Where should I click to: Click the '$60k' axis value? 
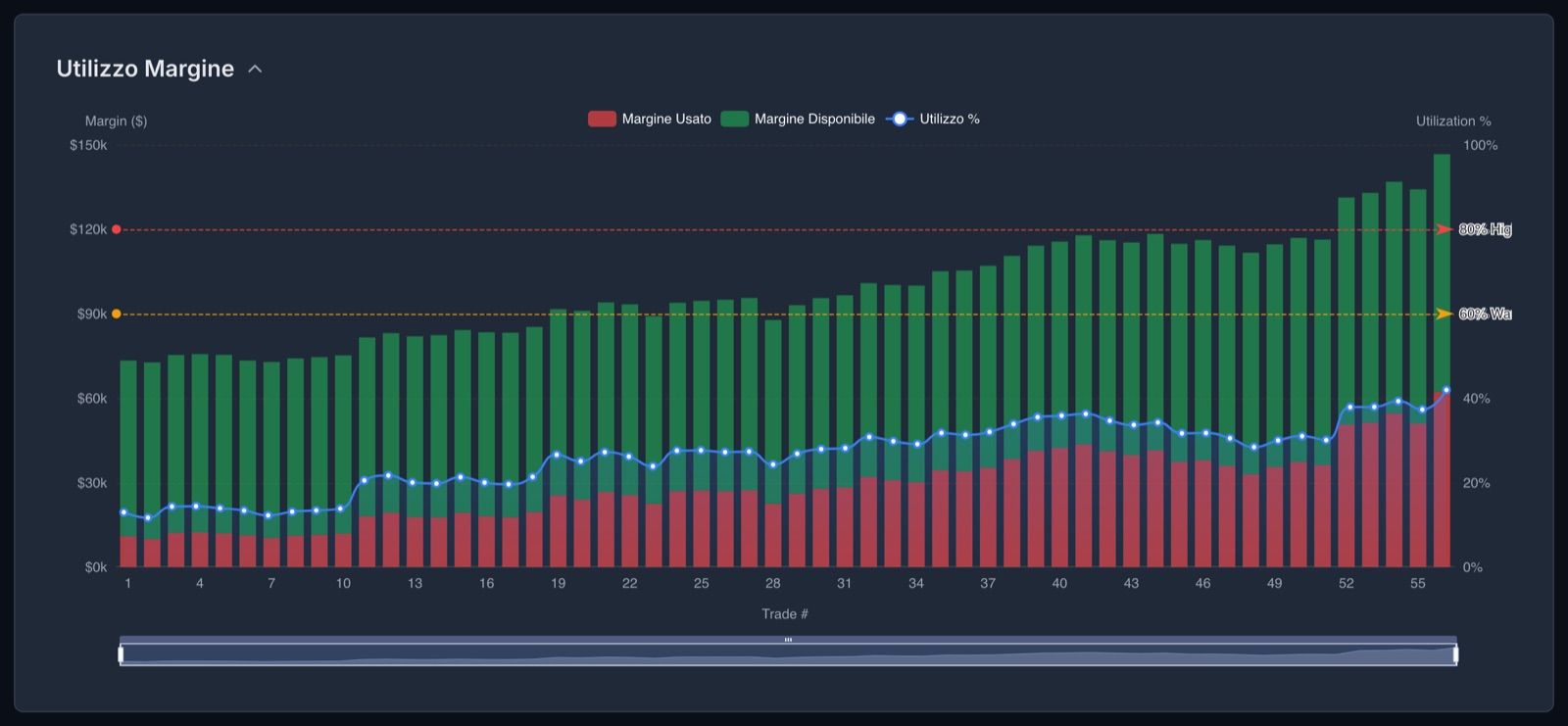coord(92,398)
